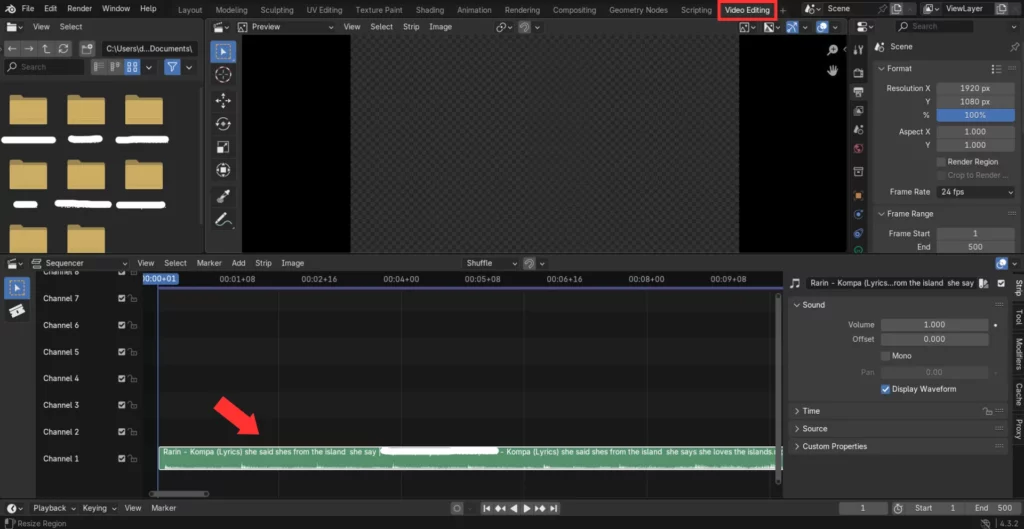
Task: Toggle Channel 1 mute checkbox
Action: pyautogui.click(x=121, y=458)
